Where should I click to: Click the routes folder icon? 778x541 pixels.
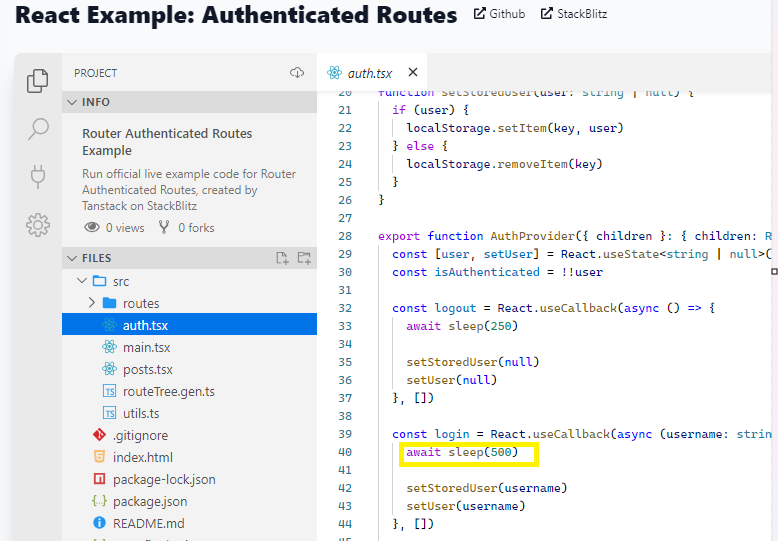(109, 303)
